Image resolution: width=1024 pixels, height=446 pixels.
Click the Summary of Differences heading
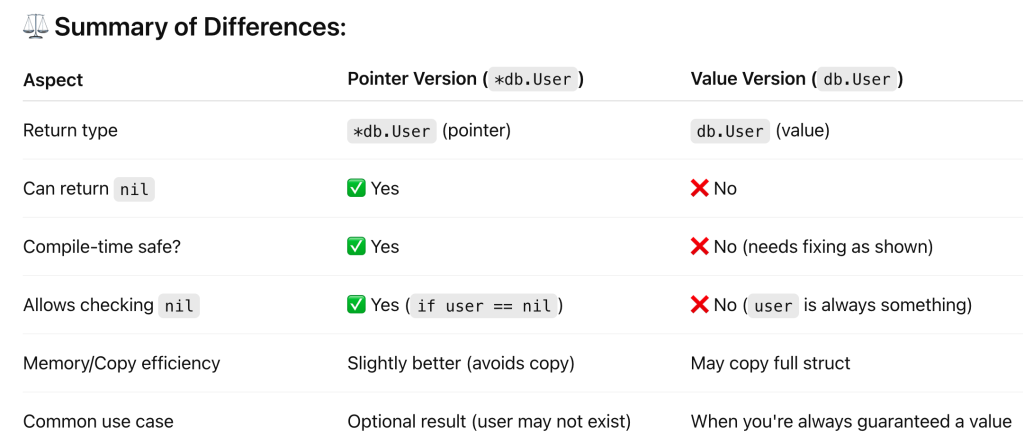(200, 27)
